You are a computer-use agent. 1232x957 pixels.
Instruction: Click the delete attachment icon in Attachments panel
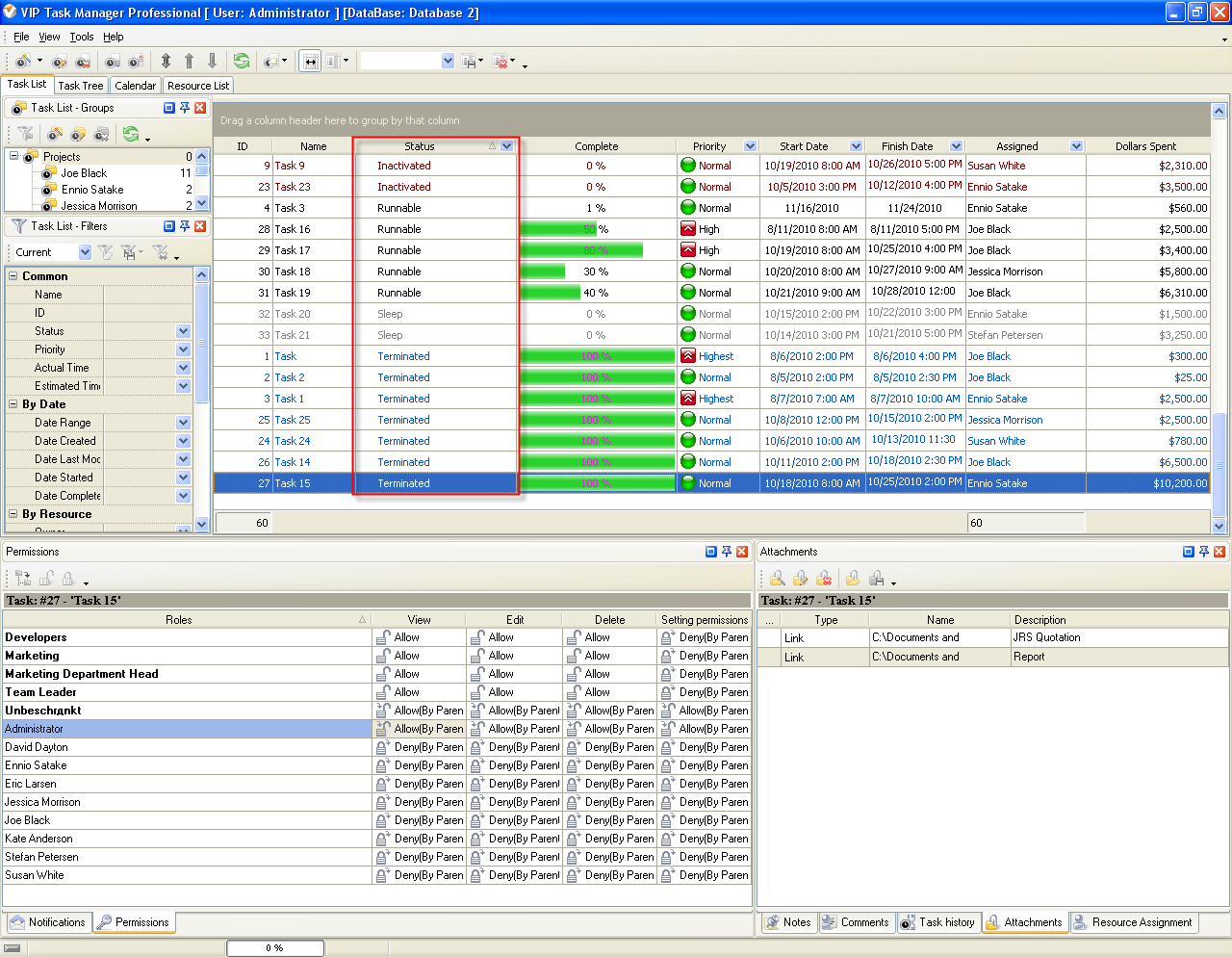pyautogui.click(x=824, y=578)
